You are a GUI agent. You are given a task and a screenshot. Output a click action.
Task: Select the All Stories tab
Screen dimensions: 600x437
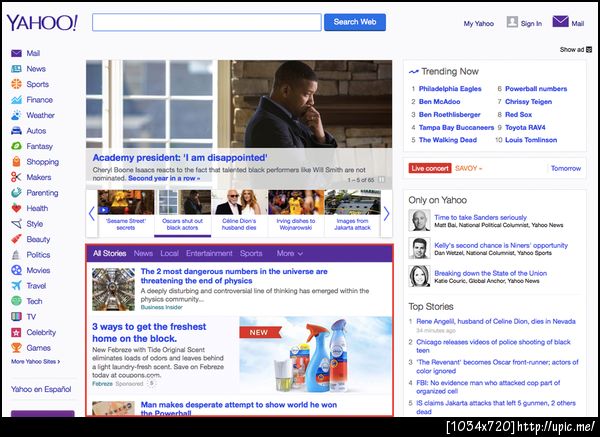click(x=109, y=253)
